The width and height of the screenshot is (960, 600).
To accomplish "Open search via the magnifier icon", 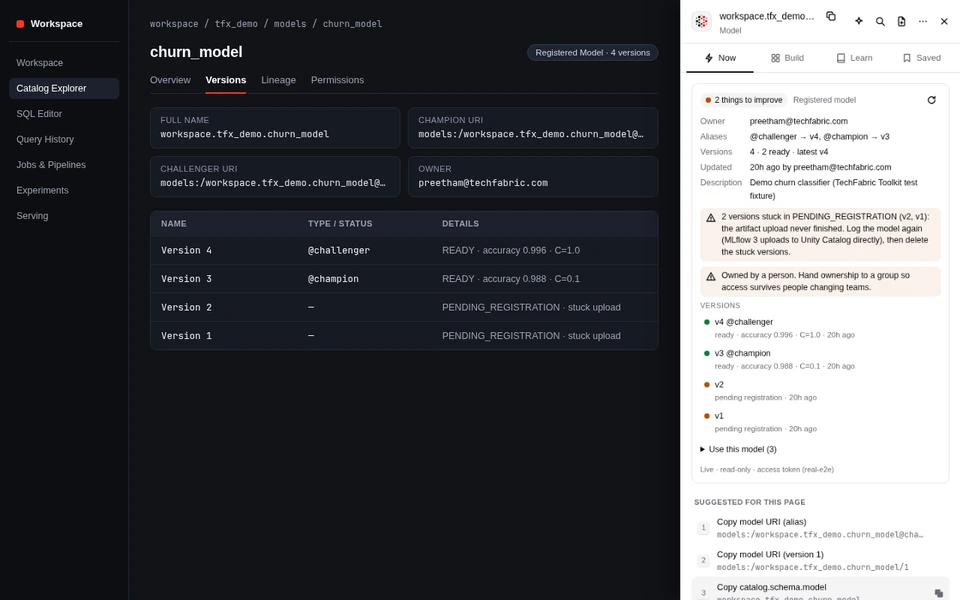I will coord(880,21).
